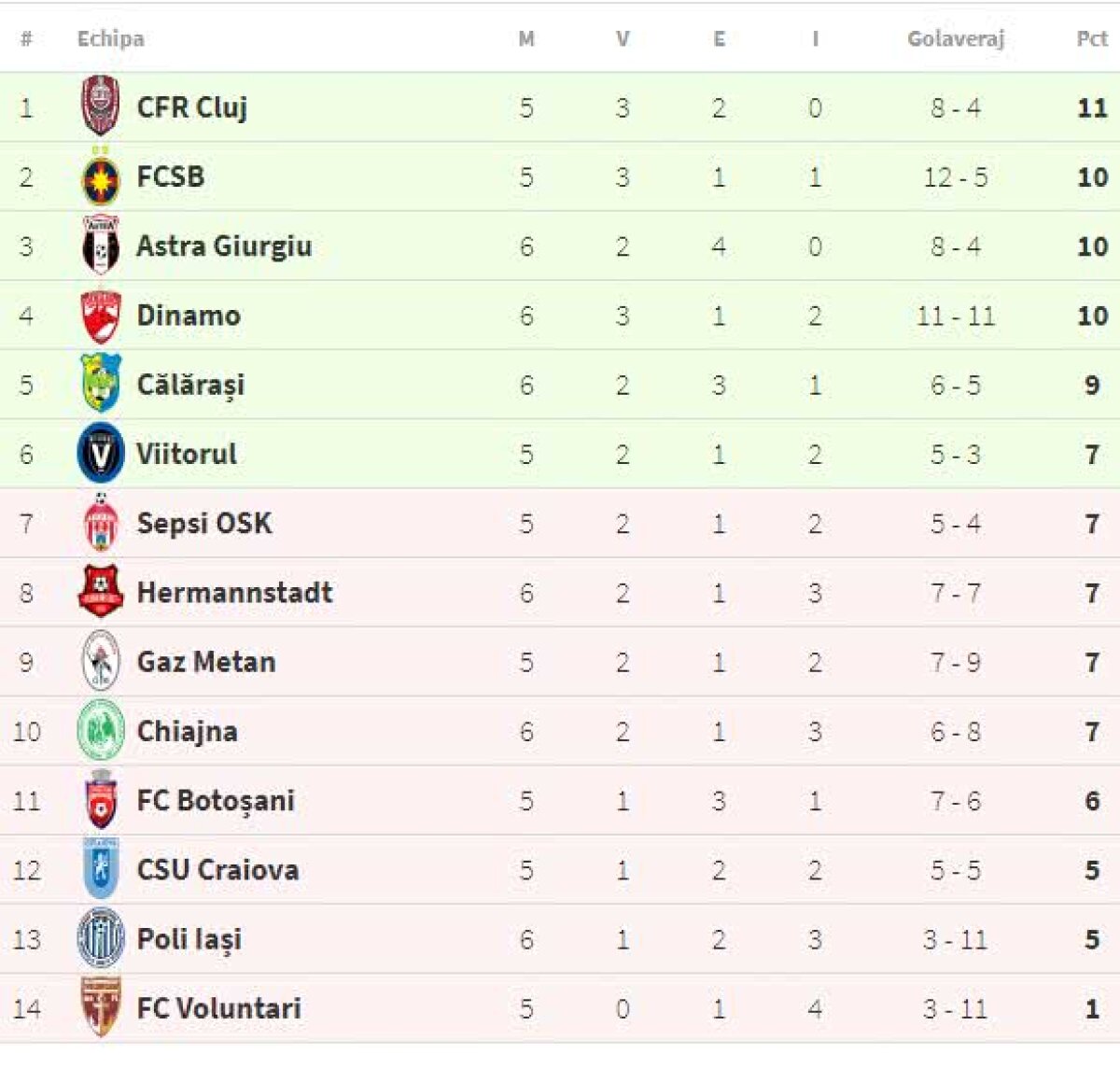This screenshot has width=1120, height=1082.
Task: Select the Hermannstadt red crest
Action: point(100,592)
